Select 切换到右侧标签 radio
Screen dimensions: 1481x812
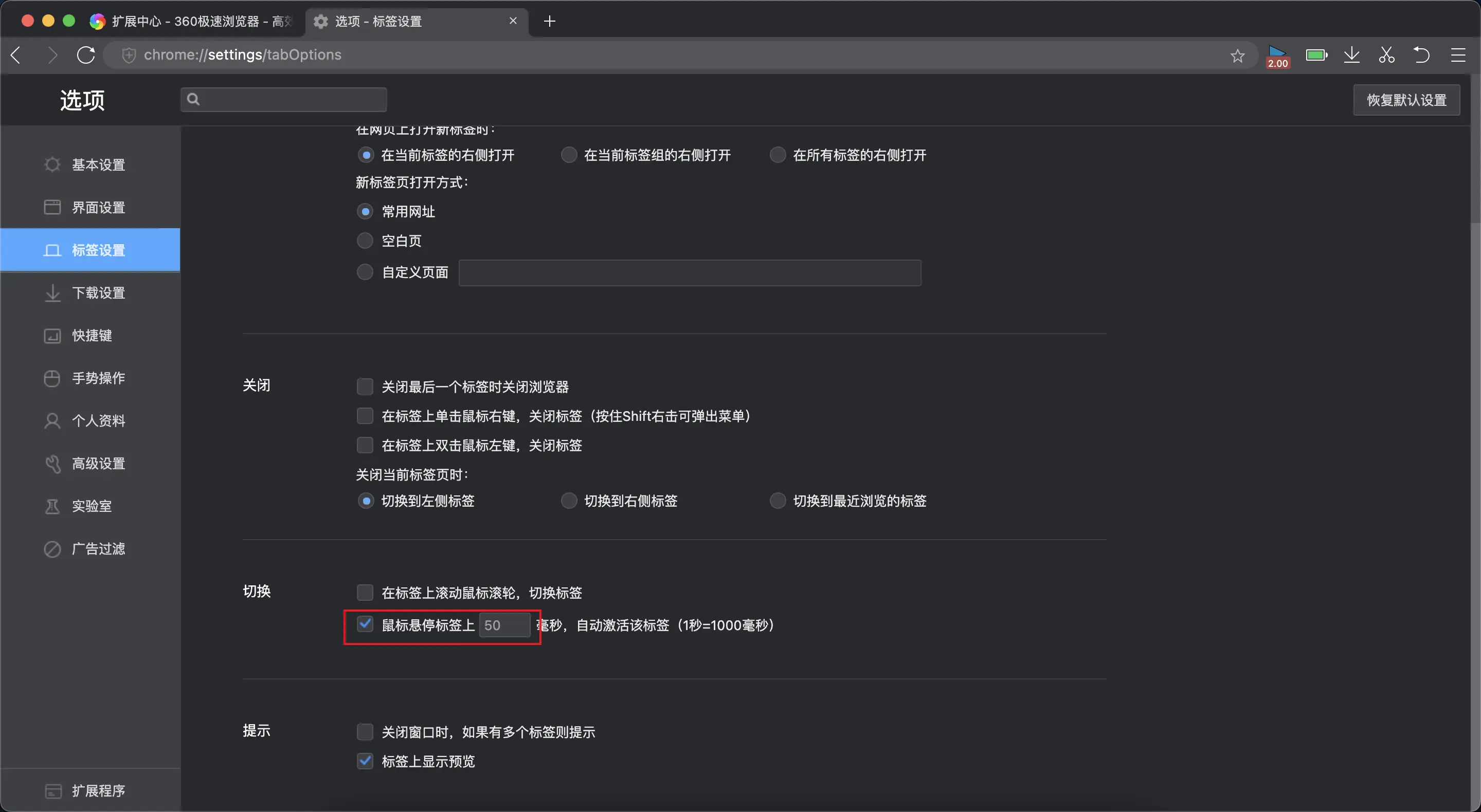pos(569,501)
